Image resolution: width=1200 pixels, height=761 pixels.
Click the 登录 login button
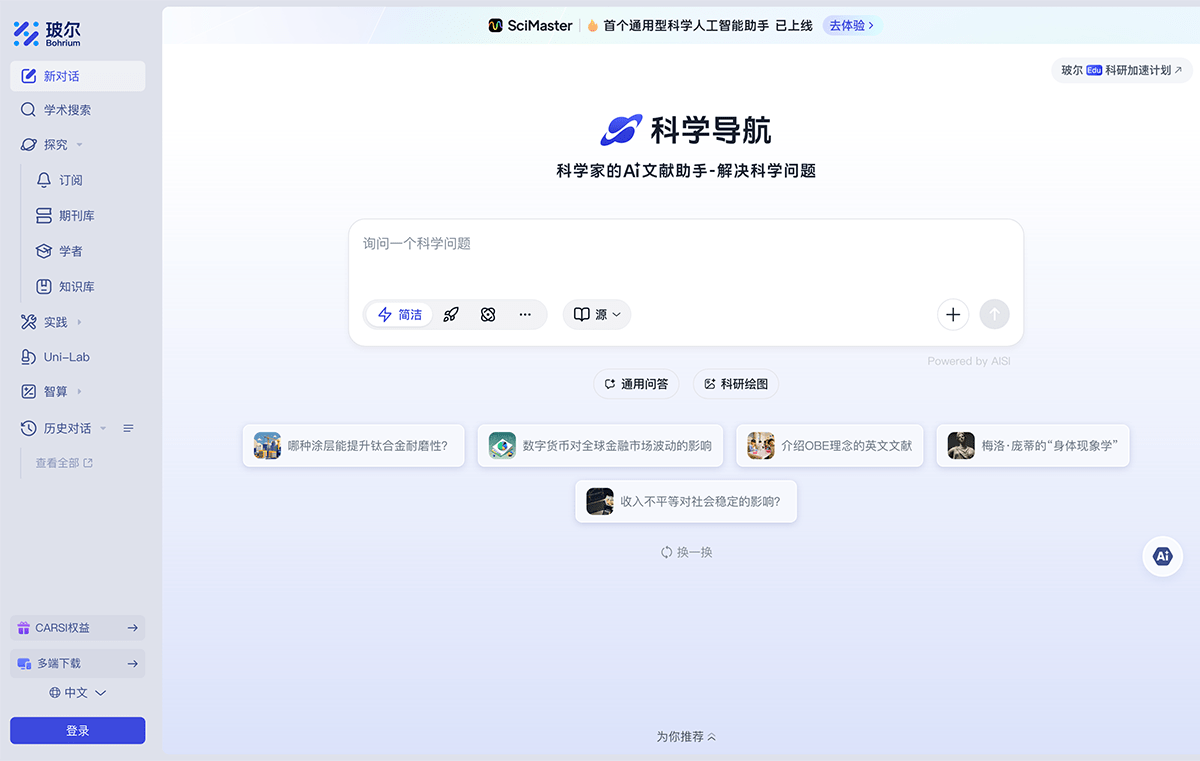(77, 730)
